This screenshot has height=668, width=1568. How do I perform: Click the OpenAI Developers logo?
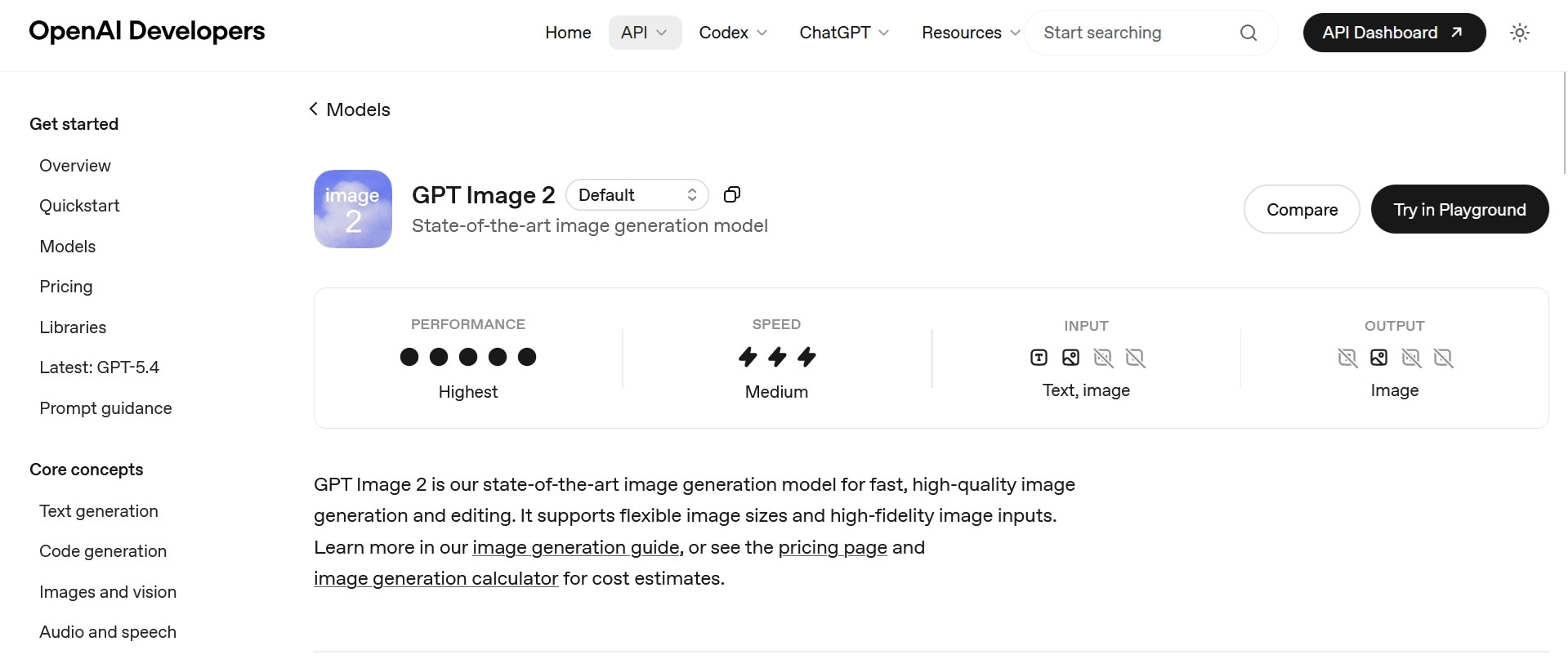click(x=147, y=31)
